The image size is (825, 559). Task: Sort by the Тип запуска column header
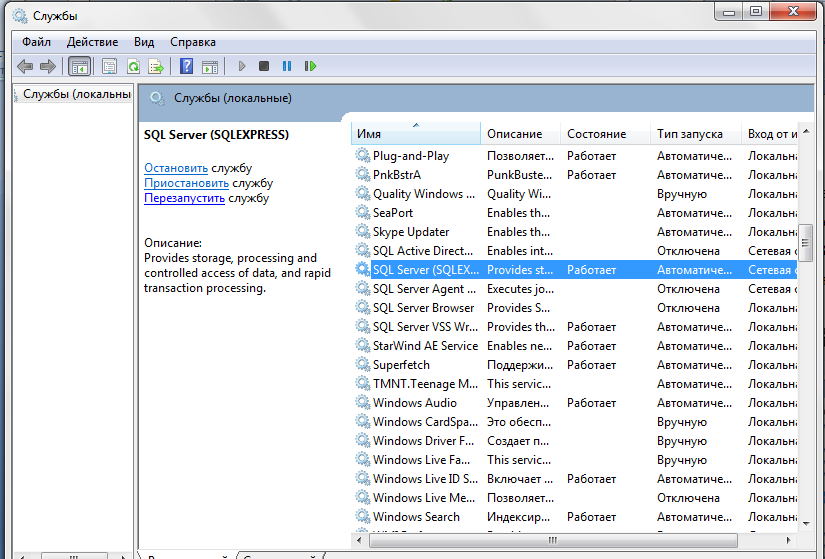click(696, 134)
